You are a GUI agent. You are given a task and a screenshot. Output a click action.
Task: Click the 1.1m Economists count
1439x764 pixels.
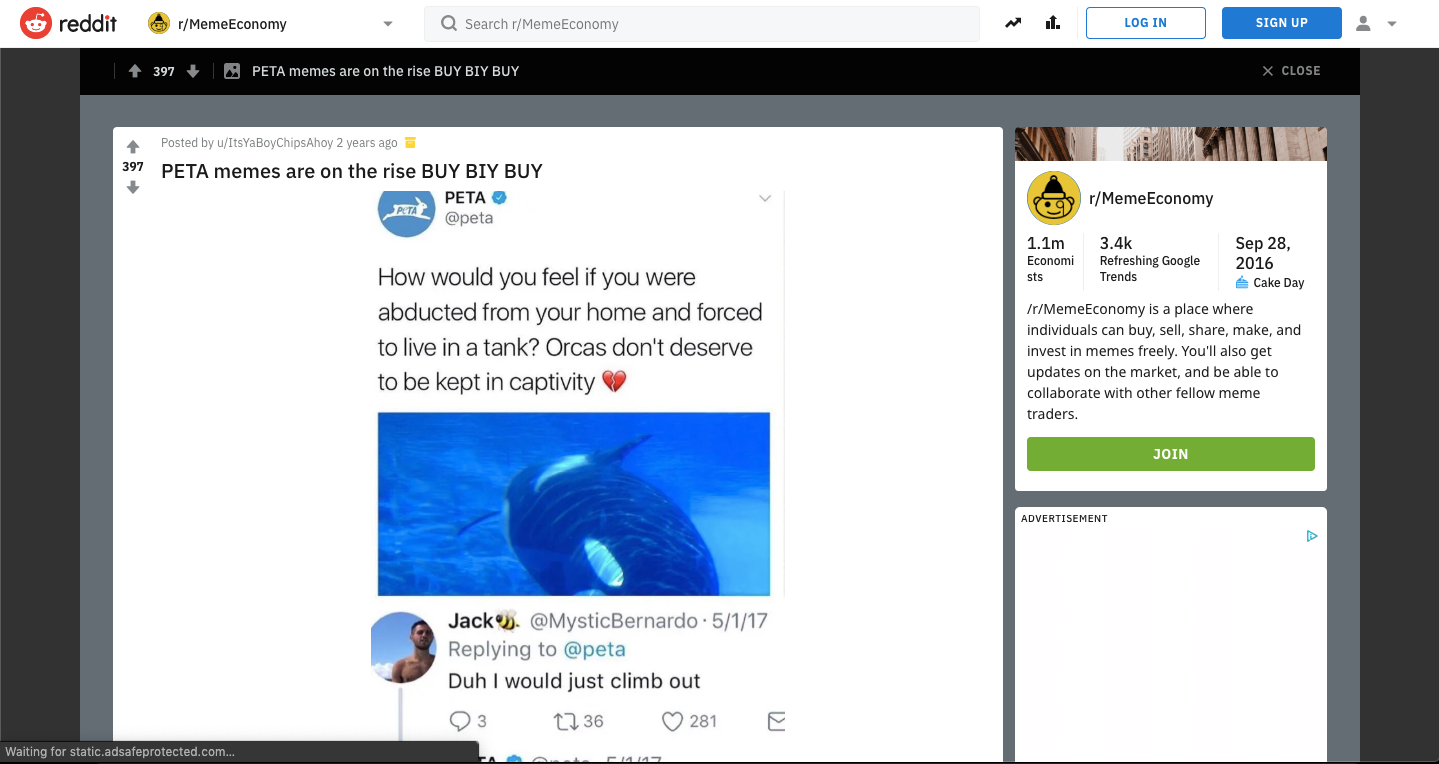coord(1050,259)
